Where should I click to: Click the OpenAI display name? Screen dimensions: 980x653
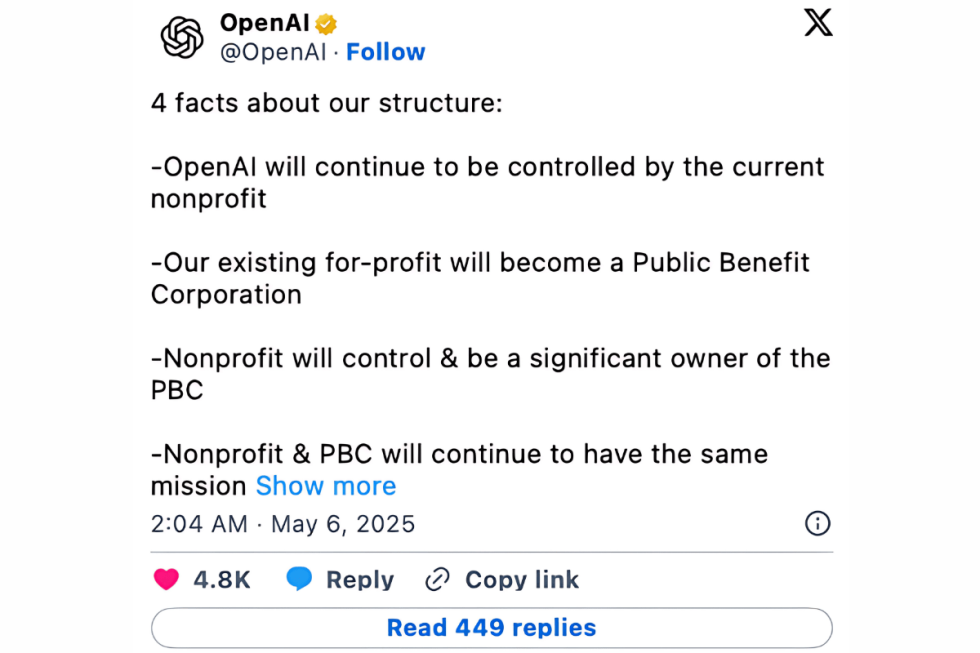pyautogui.click(x=265, y=23)
